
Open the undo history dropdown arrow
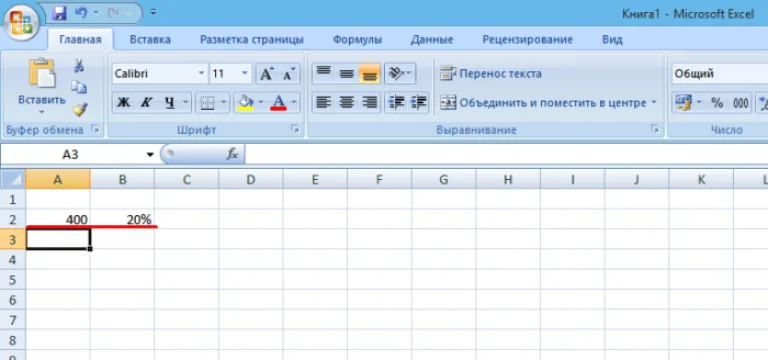pos(96,13)
